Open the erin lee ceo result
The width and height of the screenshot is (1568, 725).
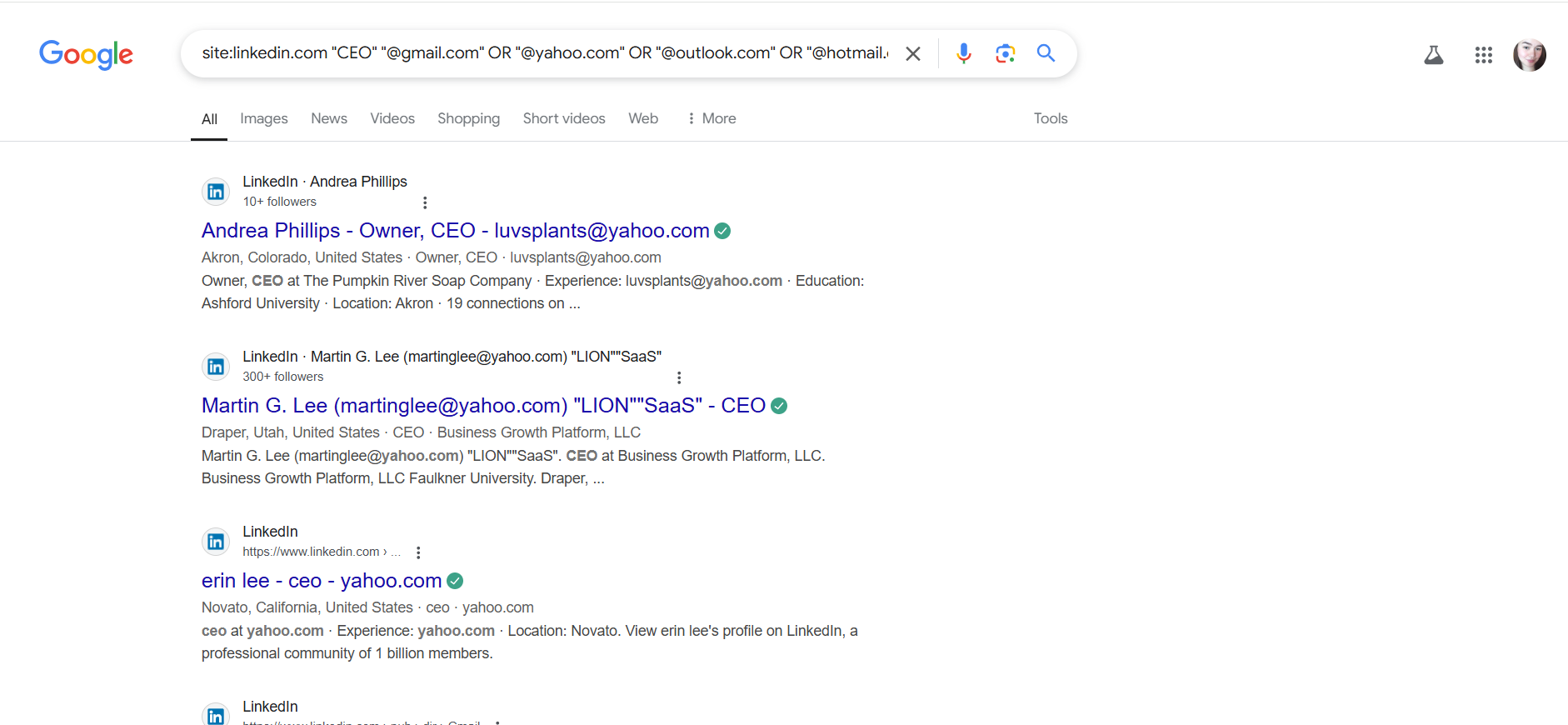321,581
